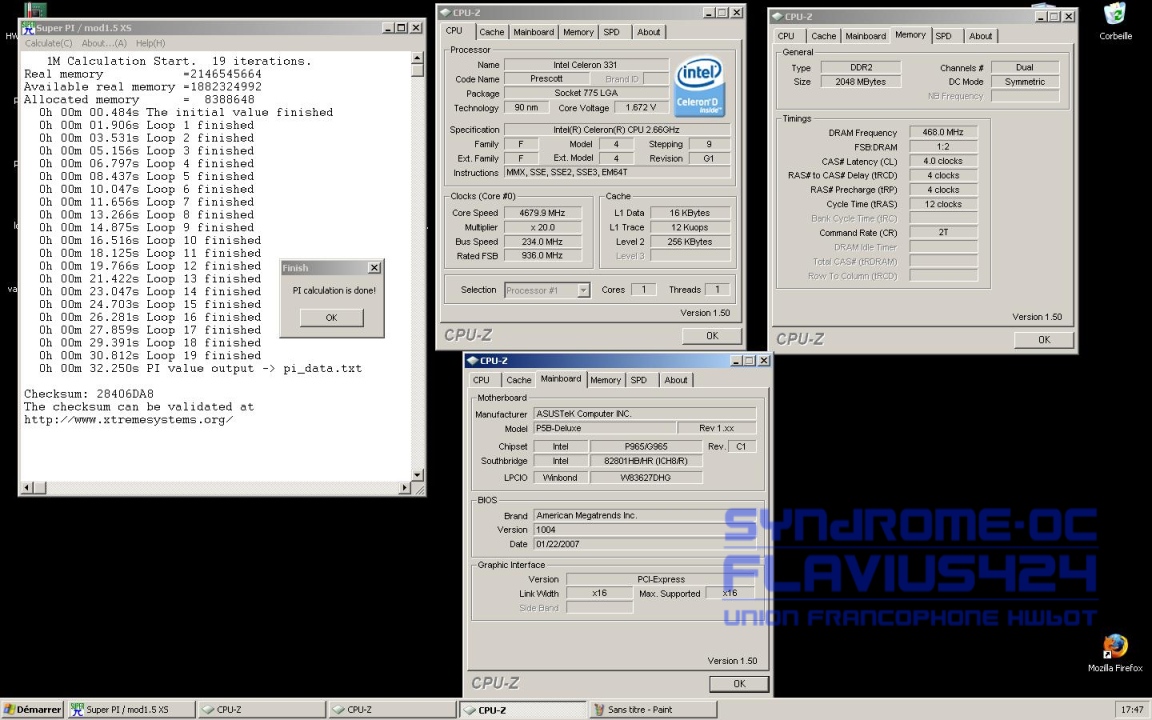1152x720 pixels.
Task: Switch to Sans titre - Paint taskbar button
Action: pos(652,710)
